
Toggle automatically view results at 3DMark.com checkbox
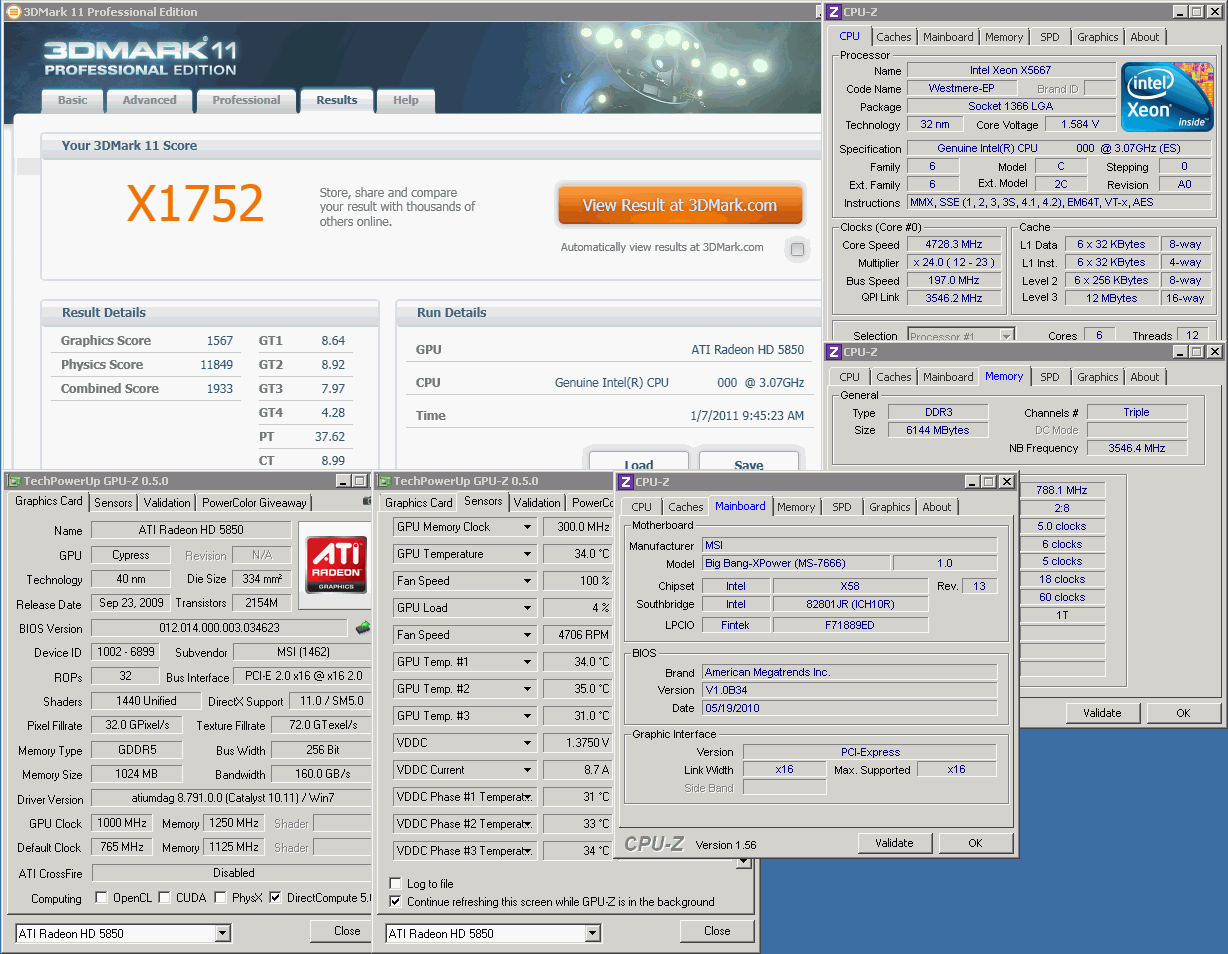tap(797, 249)
